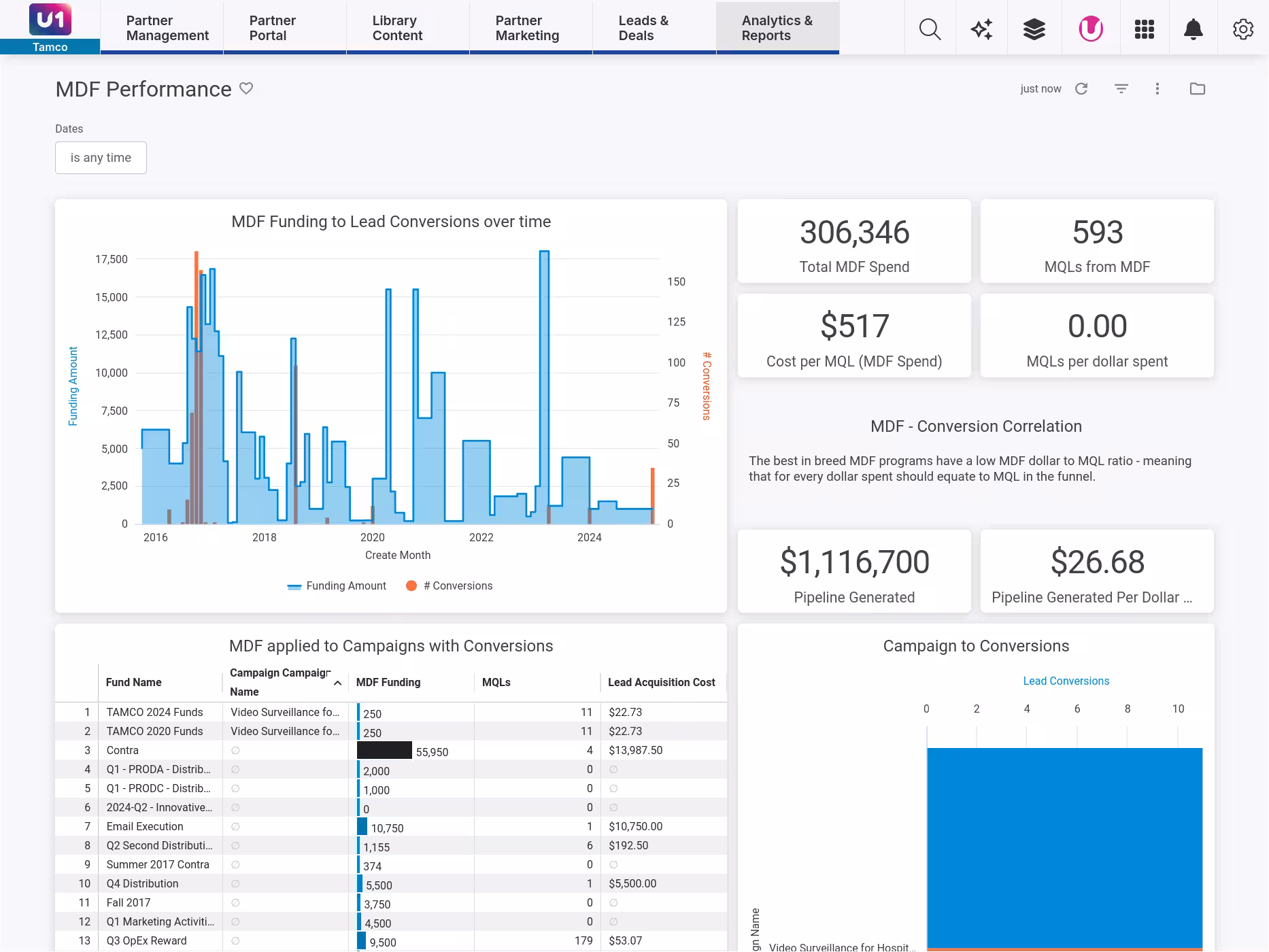Click the Total MDF Spend 306,346 tile
The image size is (1269, 952).
click(x=854, y=241)
